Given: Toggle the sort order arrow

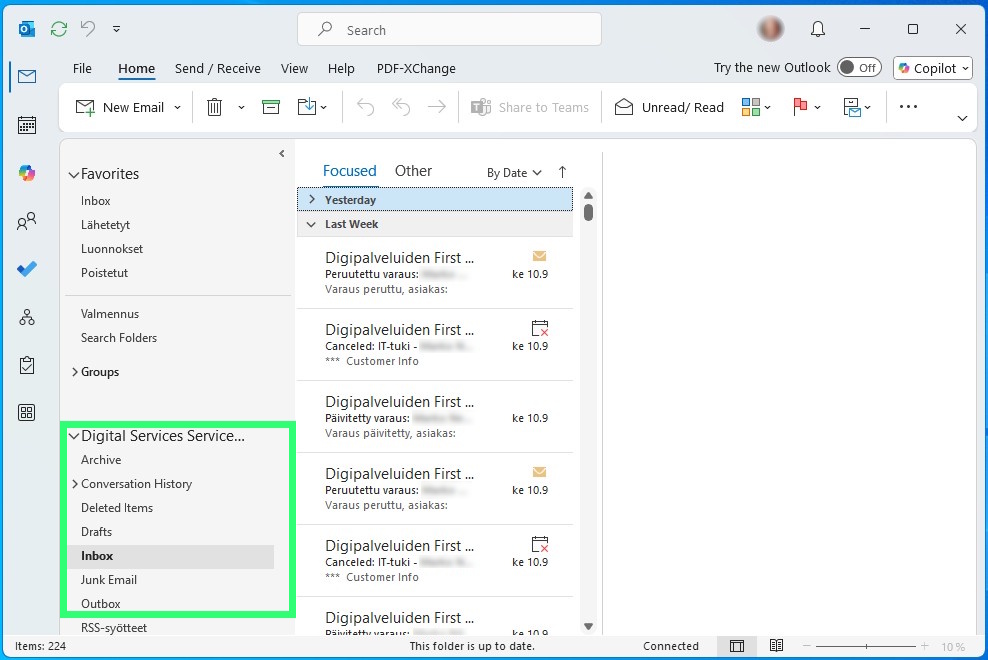Looking at the screenshot, I should 562,172.
